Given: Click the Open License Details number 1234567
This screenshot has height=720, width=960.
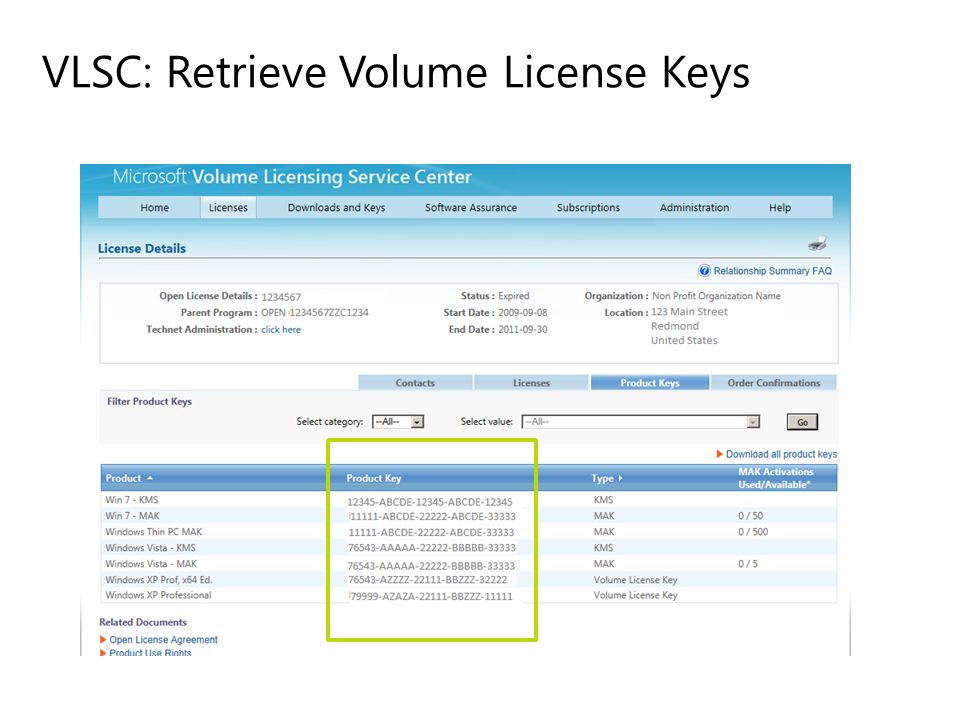Looking at the screenshot, I should pos(281,297).
